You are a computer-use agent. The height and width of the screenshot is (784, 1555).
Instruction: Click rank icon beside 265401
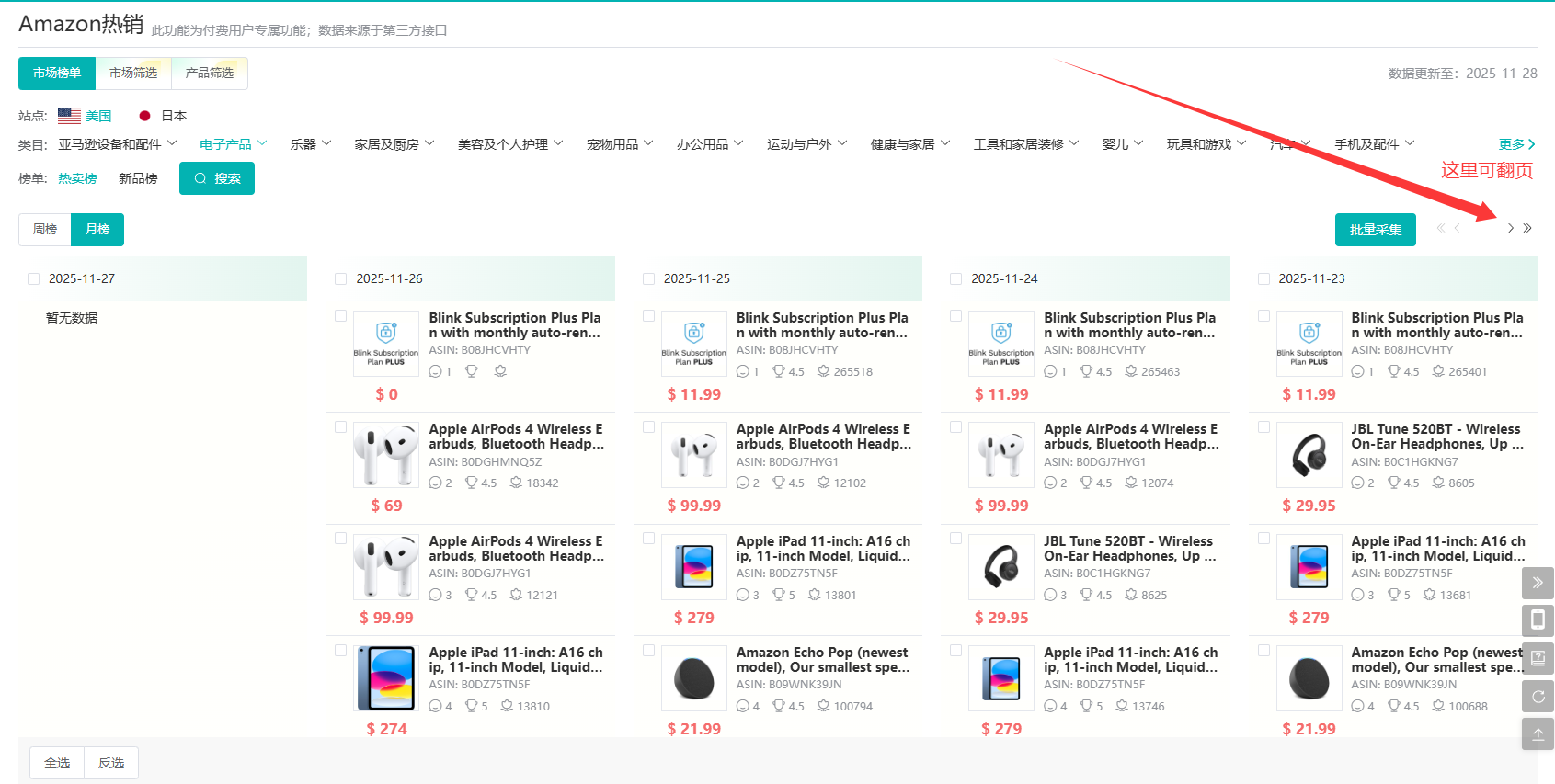[x=1438, y=371]
